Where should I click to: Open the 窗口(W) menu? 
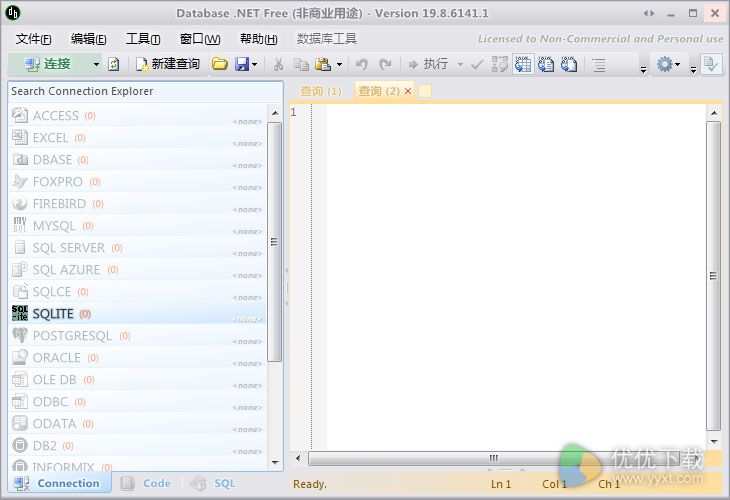(x=200, y=39)
